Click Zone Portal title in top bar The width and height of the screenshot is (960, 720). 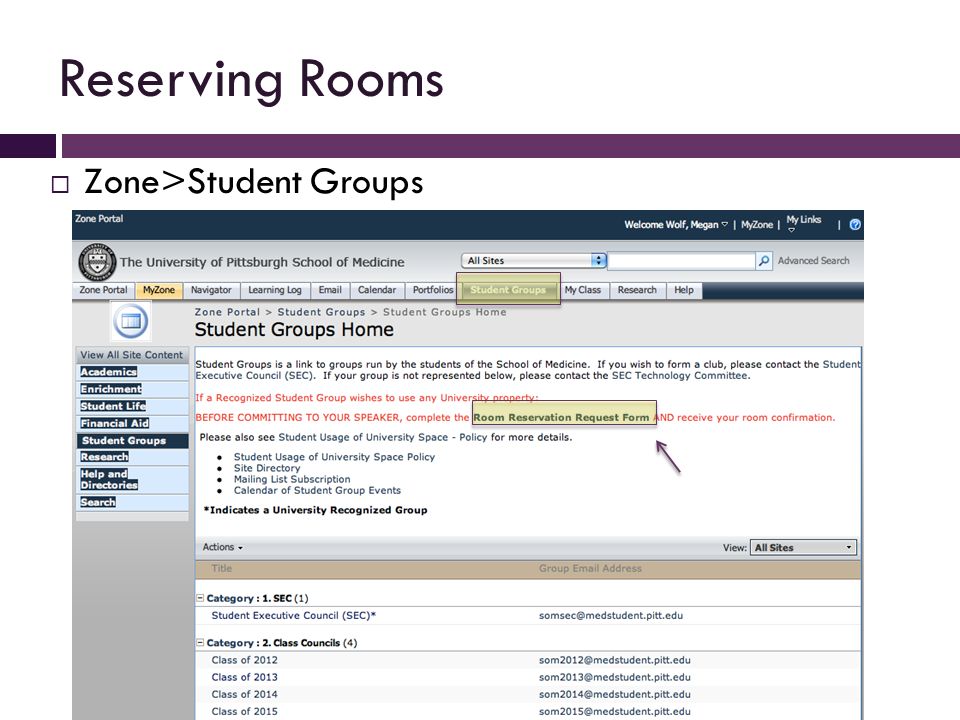[x=99, y=219]
